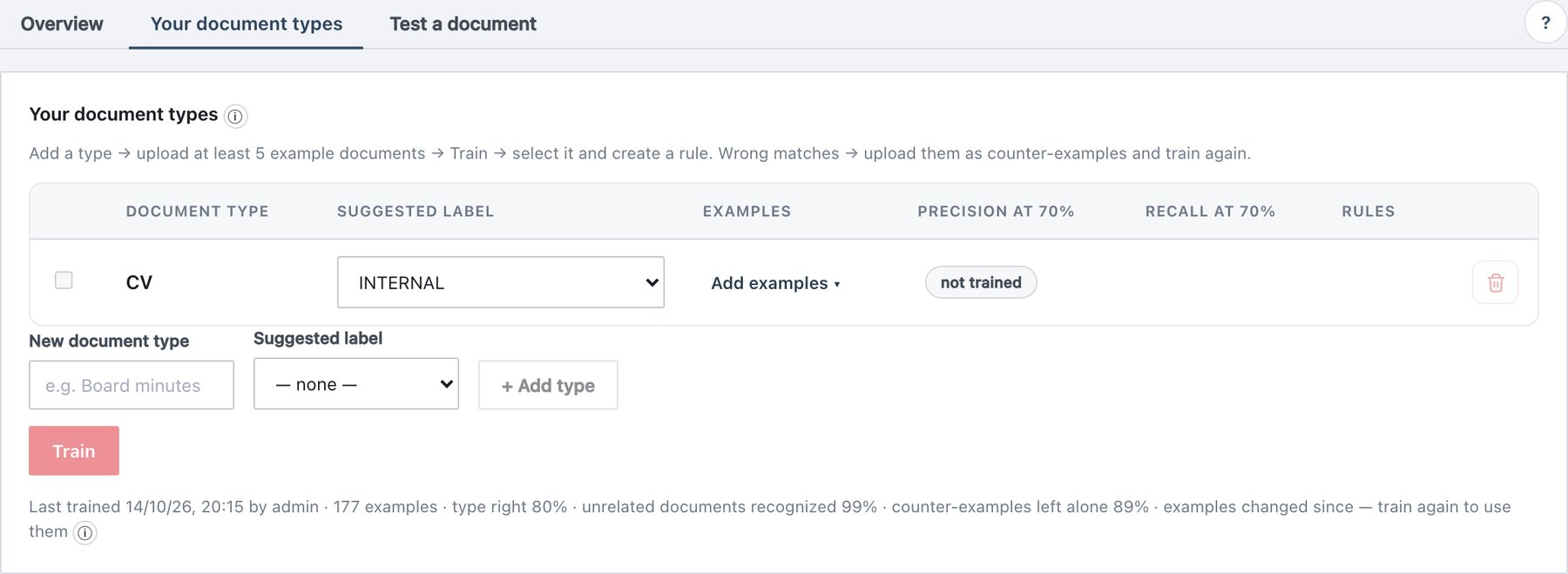
Task: Click the PRECISION AT 70% column header
Action: pos(996,211)
